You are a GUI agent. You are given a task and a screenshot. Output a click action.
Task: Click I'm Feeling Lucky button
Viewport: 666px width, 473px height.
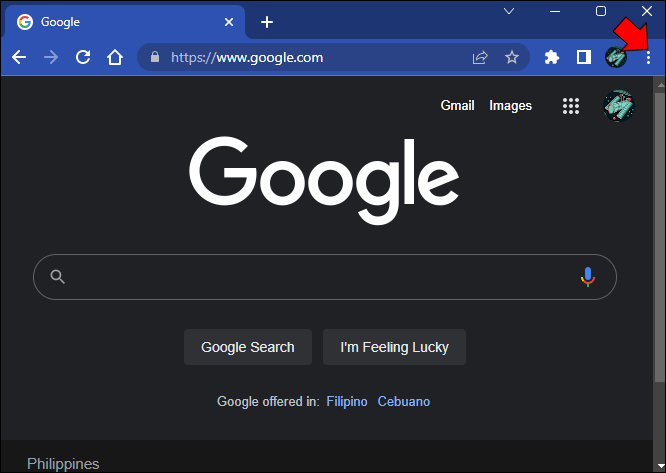pos(394,347)
